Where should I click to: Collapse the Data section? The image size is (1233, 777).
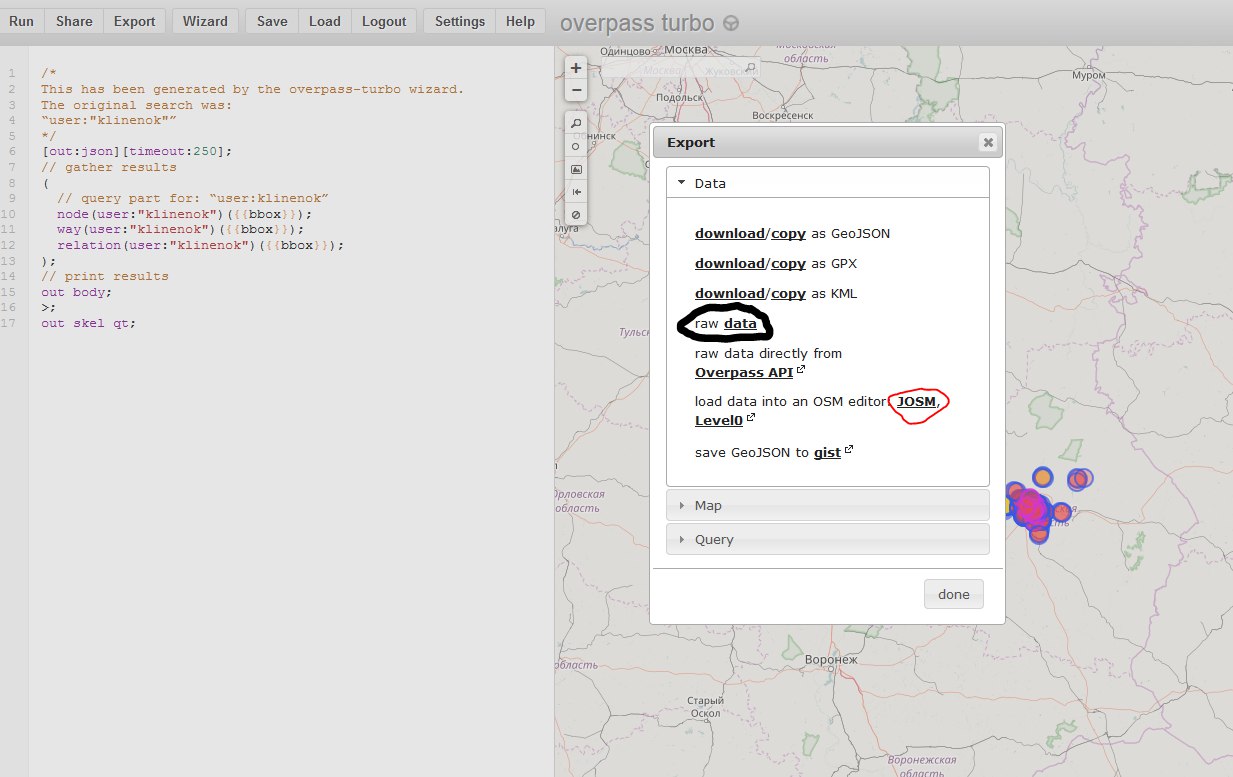point(828,183)
